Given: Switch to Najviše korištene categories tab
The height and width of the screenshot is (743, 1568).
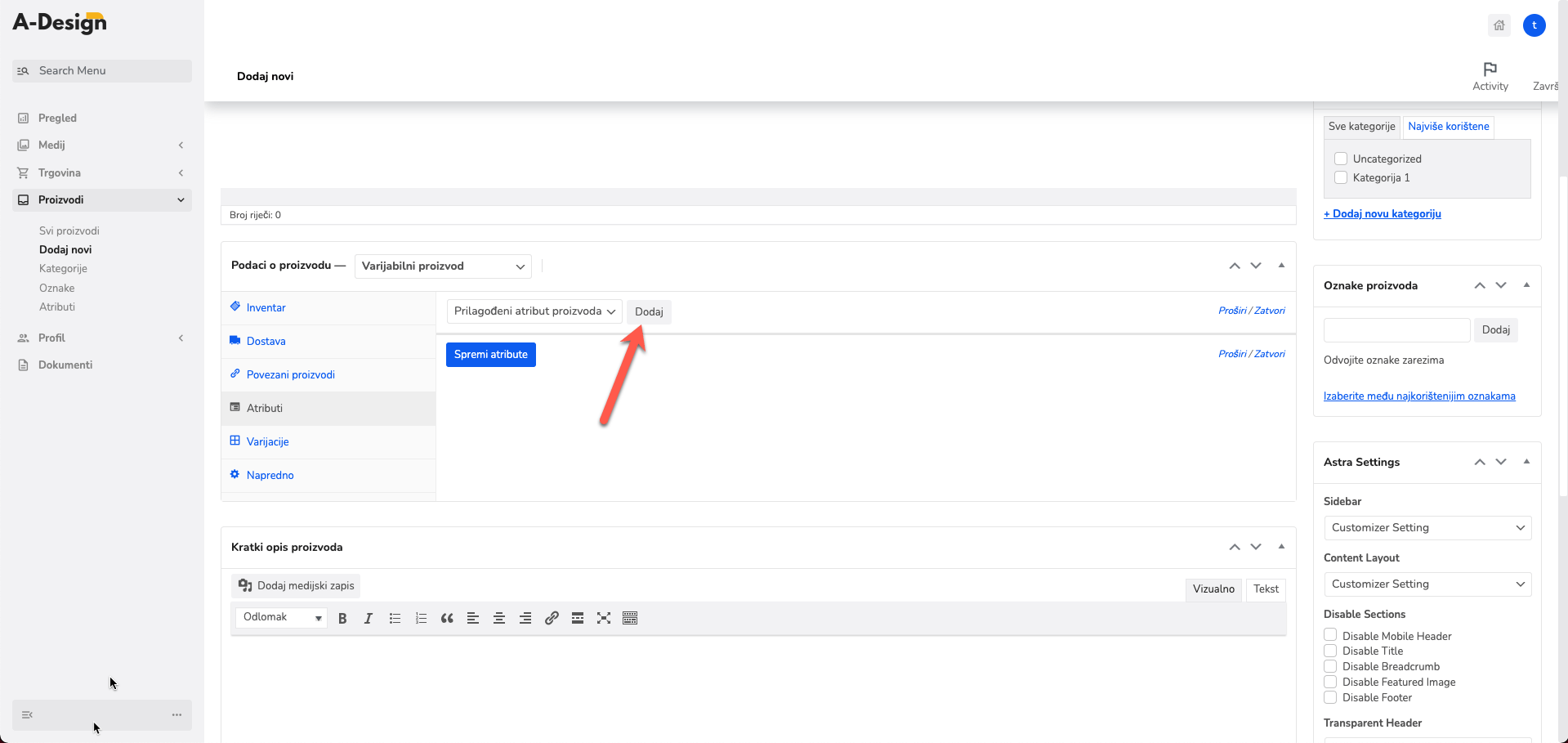Looking at the screenshot, I should point(1449,127).
